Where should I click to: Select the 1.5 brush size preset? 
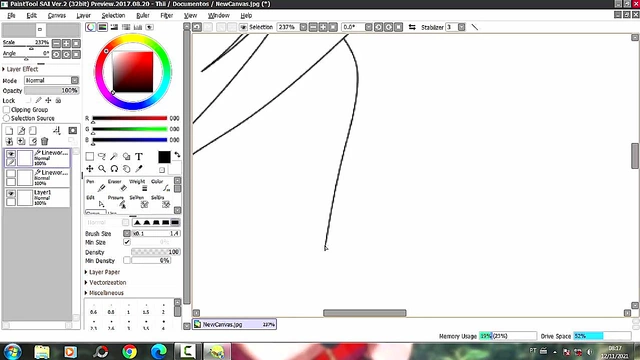click(146, 309)
